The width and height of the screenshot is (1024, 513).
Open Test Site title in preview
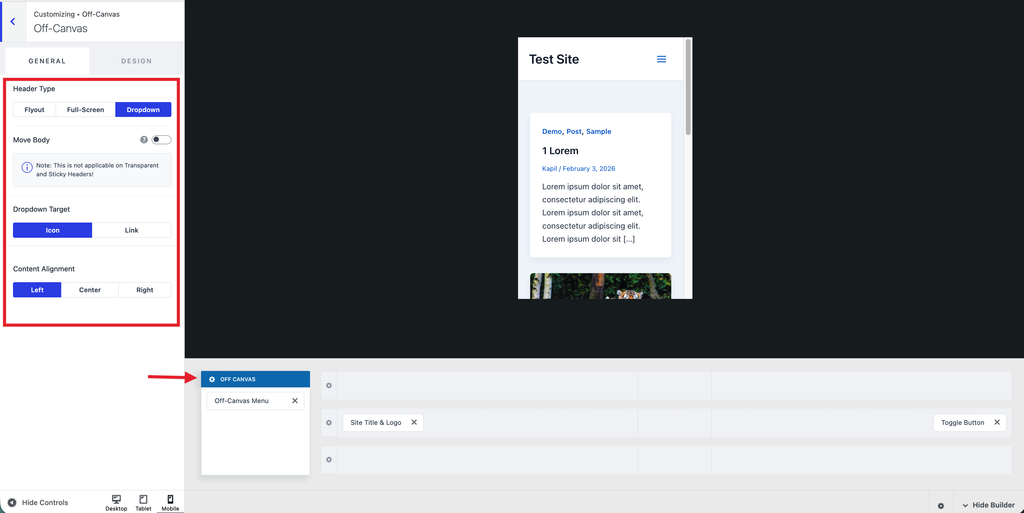(554, 59)
